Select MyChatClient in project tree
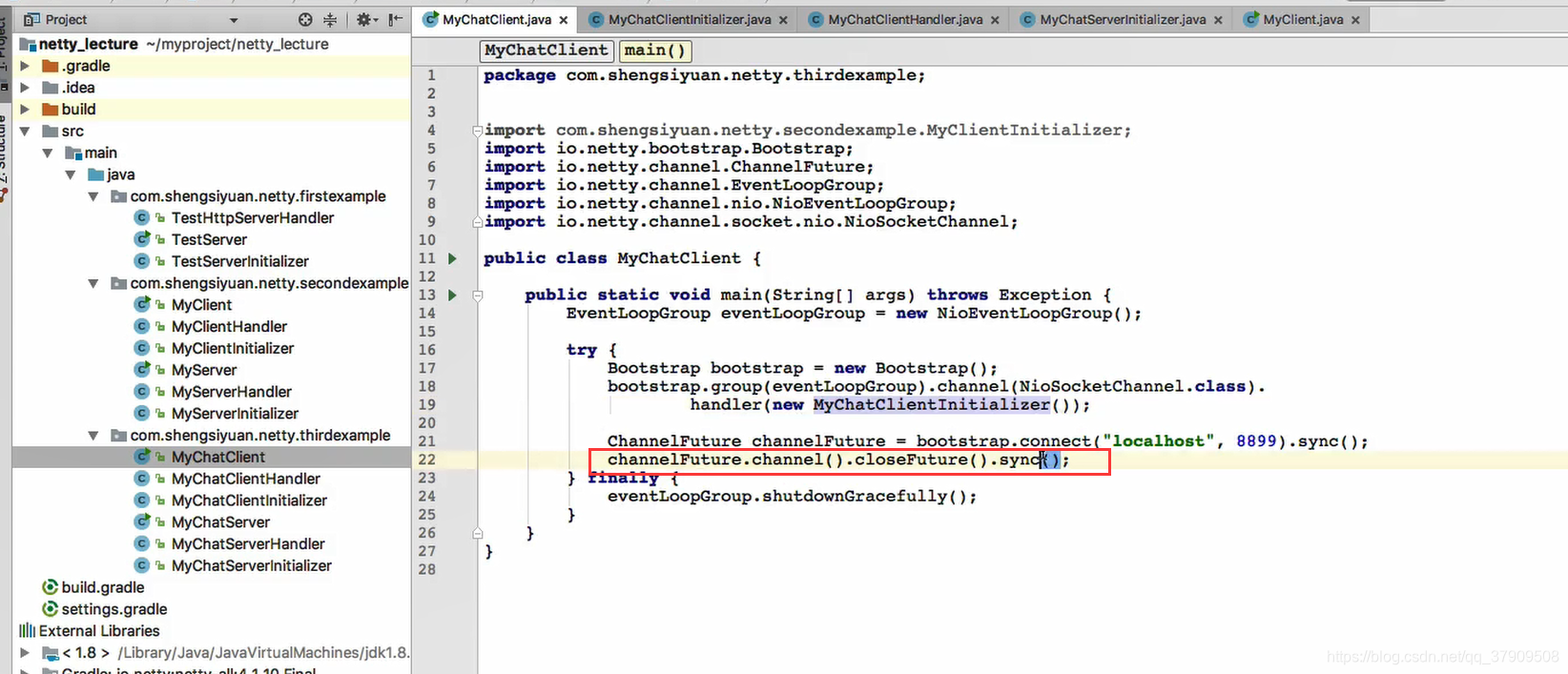The width and height of the screenshot is (1568, 674). (x=218, y=458)
